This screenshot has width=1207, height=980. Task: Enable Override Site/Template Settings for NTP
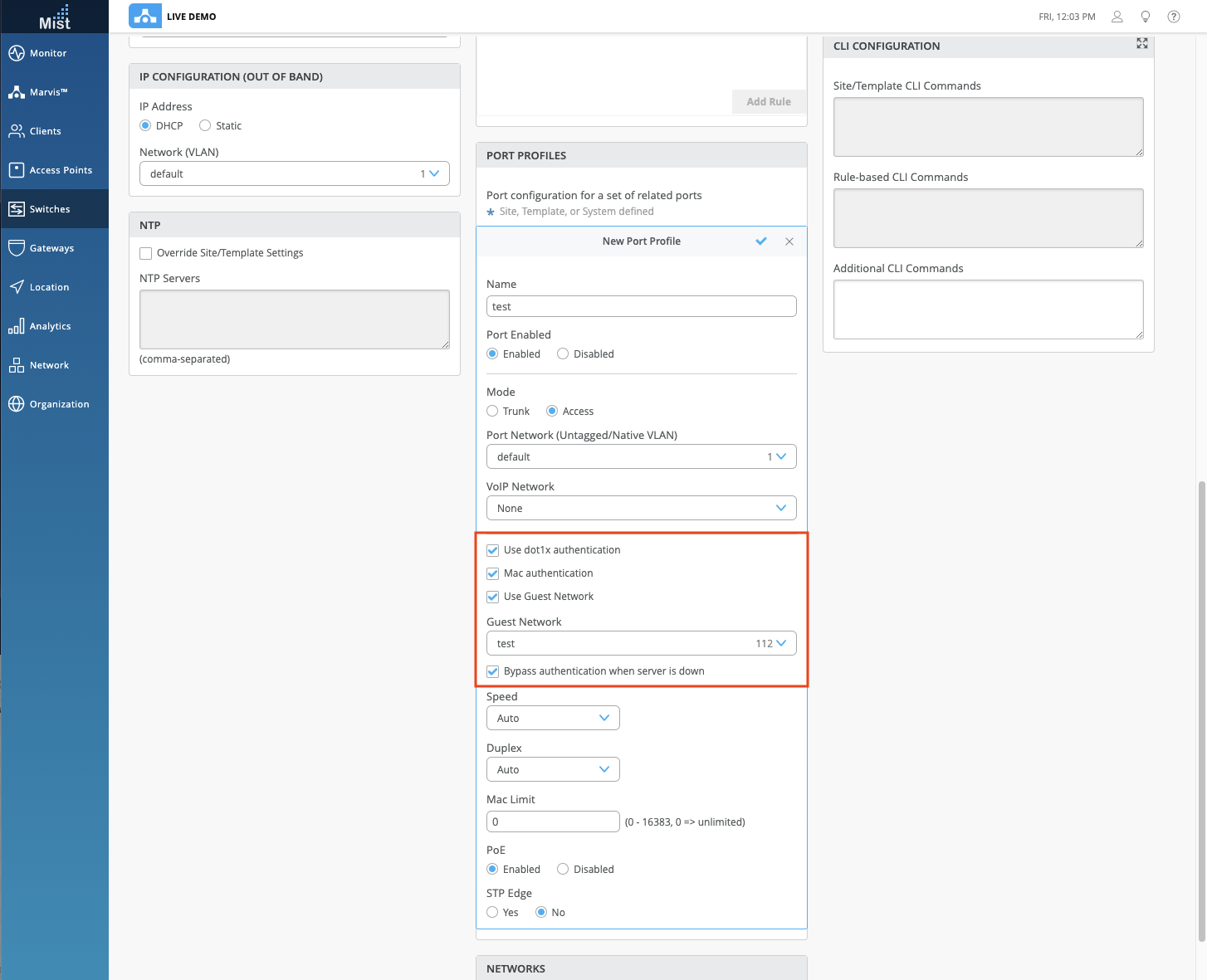pyautogui.click(x=146, y=253)
